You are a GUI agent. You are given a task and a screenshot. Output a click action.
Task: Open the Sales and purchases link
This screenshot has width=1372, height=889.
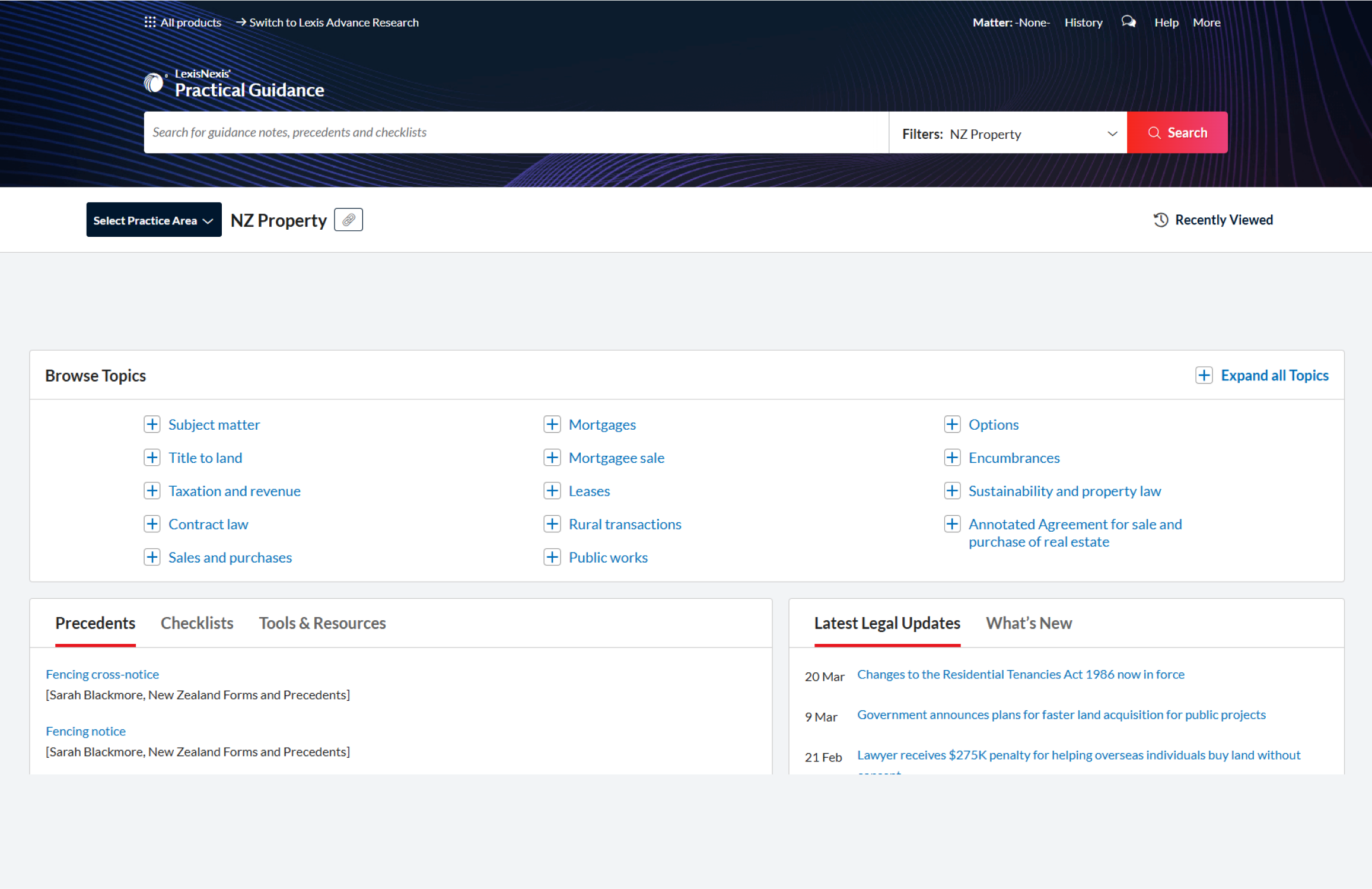[x=230, y=557]
